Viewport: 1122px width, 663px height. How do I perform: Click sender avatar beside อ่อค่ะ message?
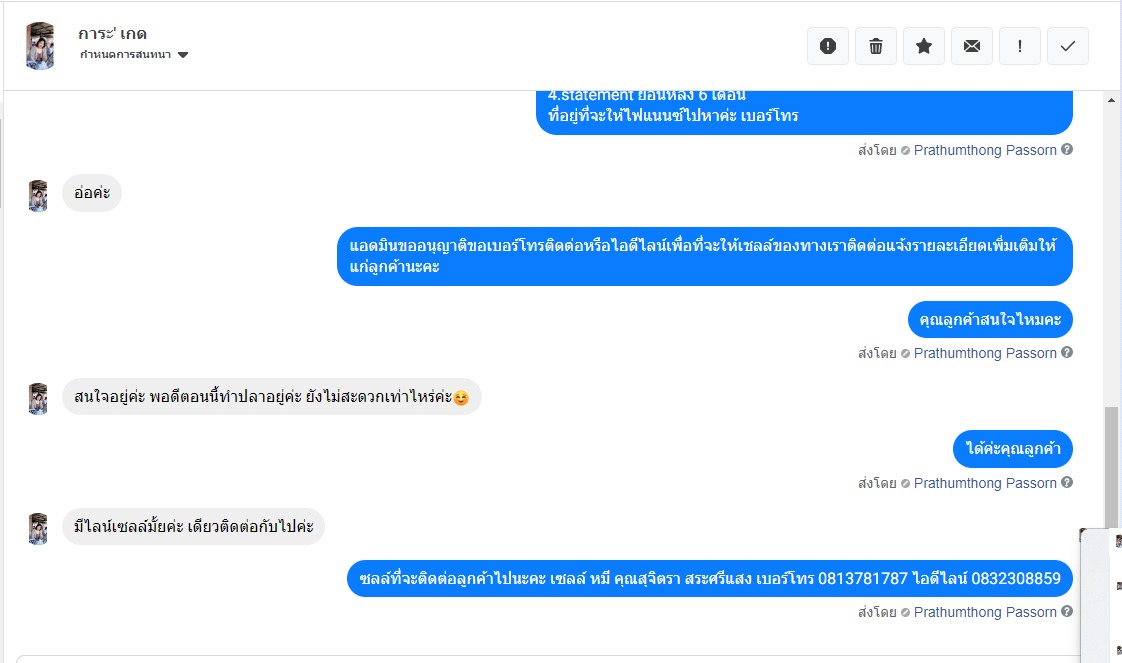point(38,195)
